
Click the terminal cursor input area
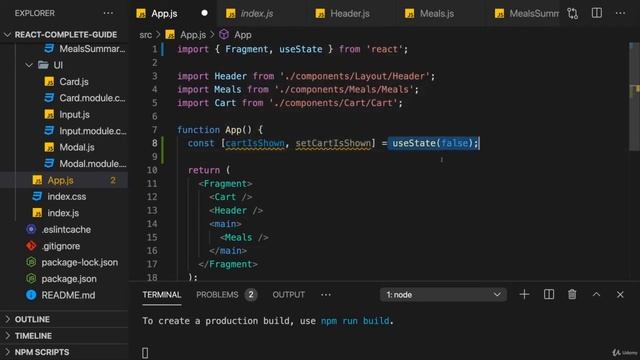pyautogui.click(x=145, y=353)
